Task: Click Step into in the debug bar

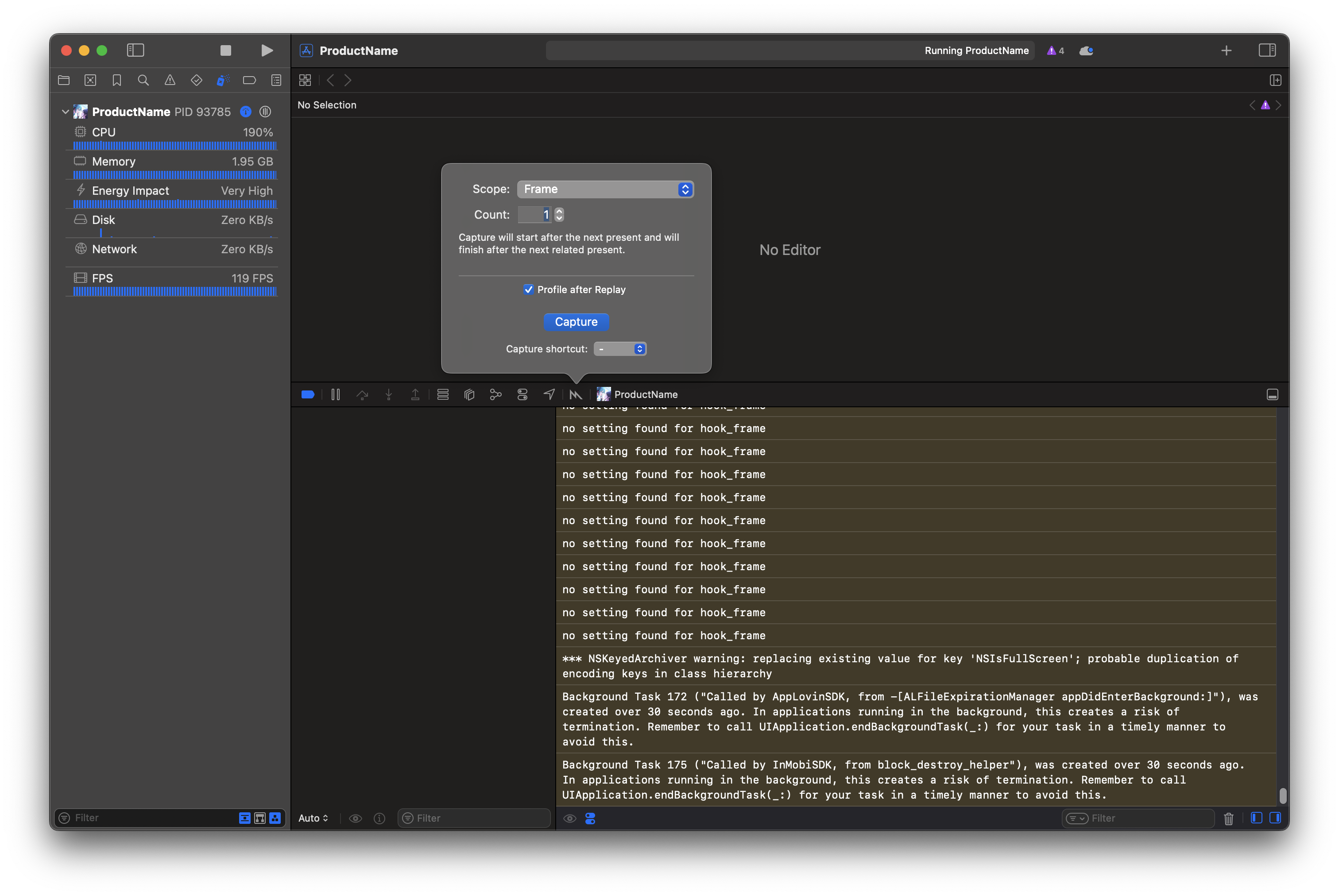Action: [389, 394]
